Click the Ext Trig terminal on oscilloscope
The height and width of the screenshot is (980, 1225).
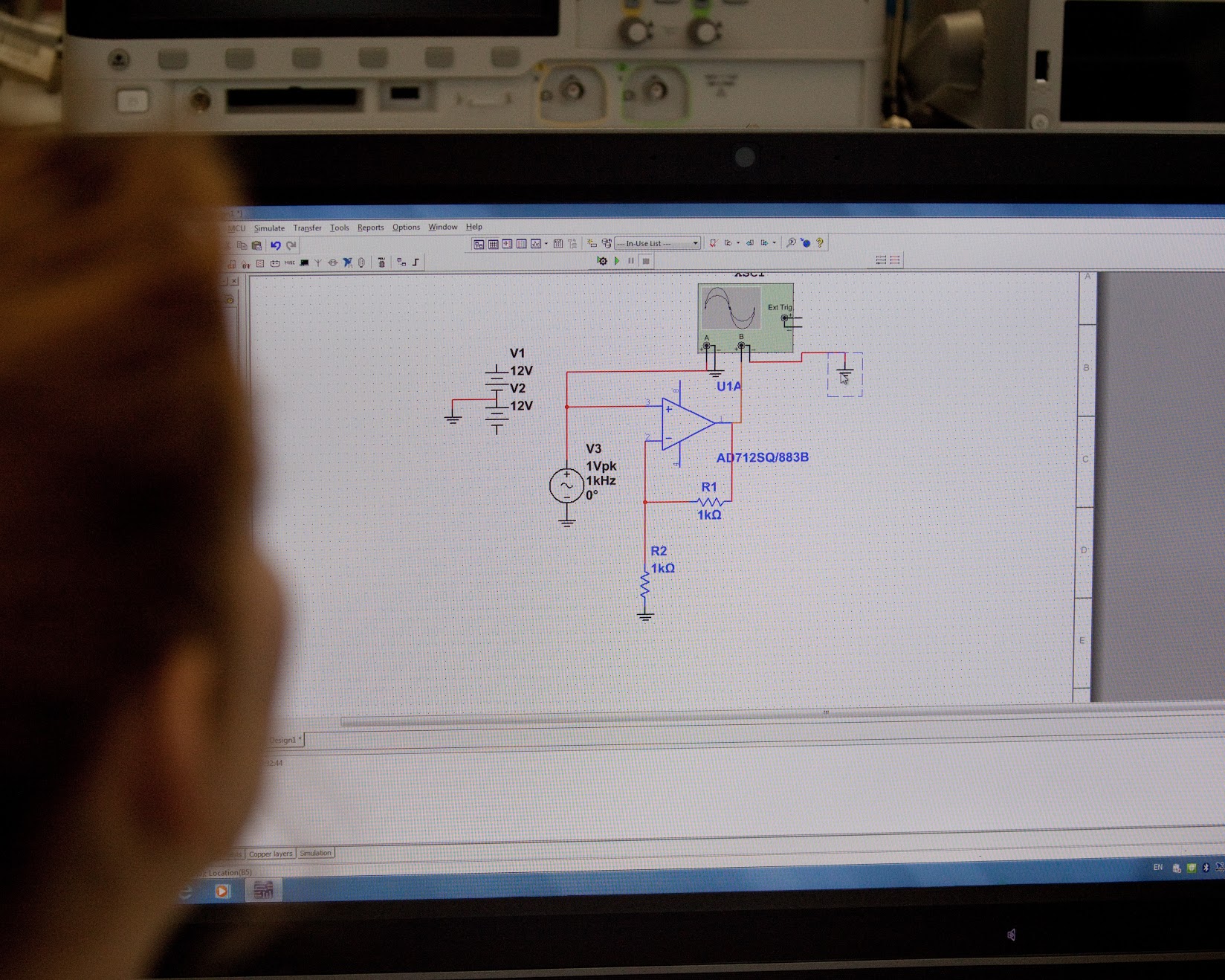point(784,318)
